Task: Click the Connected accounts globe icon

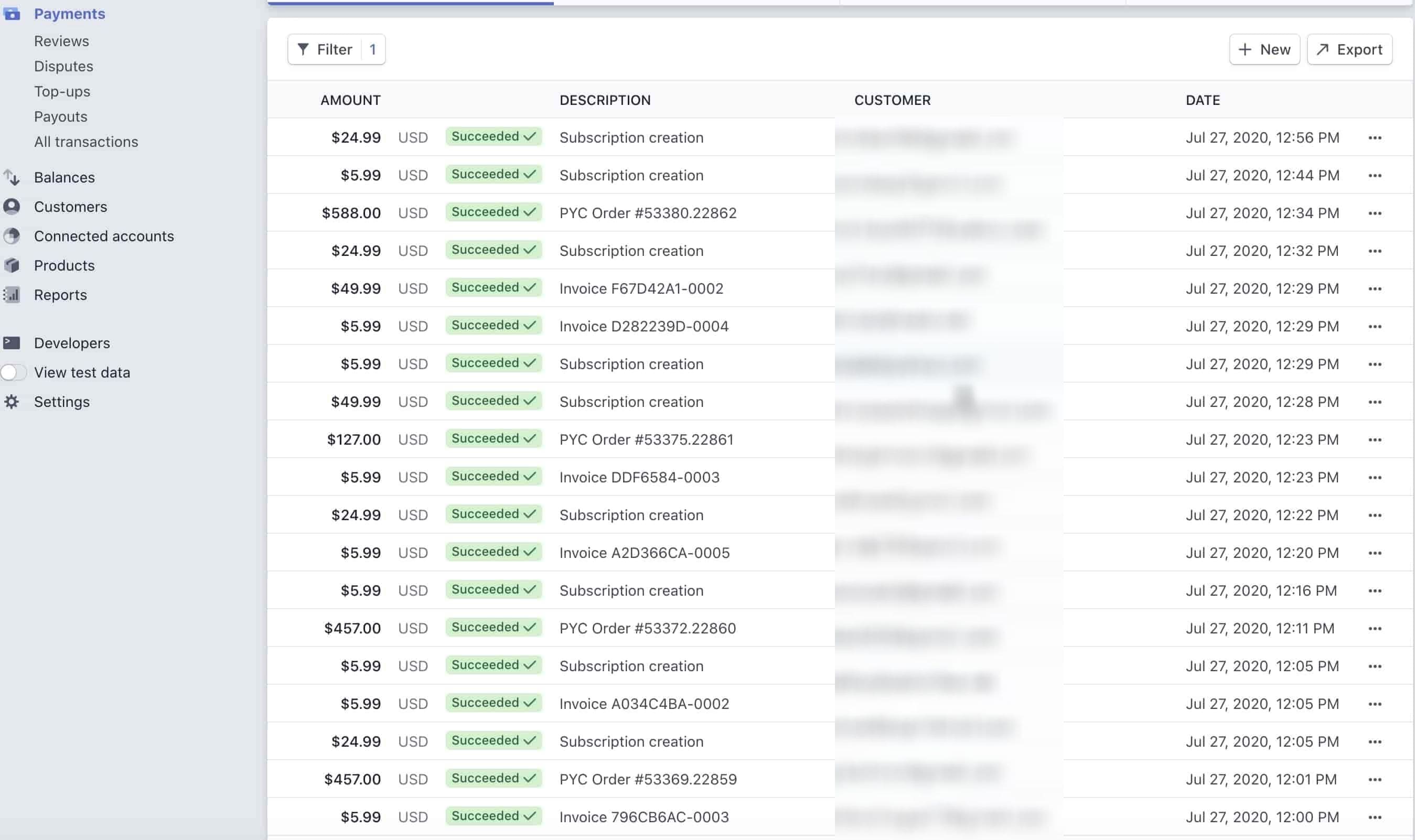Action: 12,236
